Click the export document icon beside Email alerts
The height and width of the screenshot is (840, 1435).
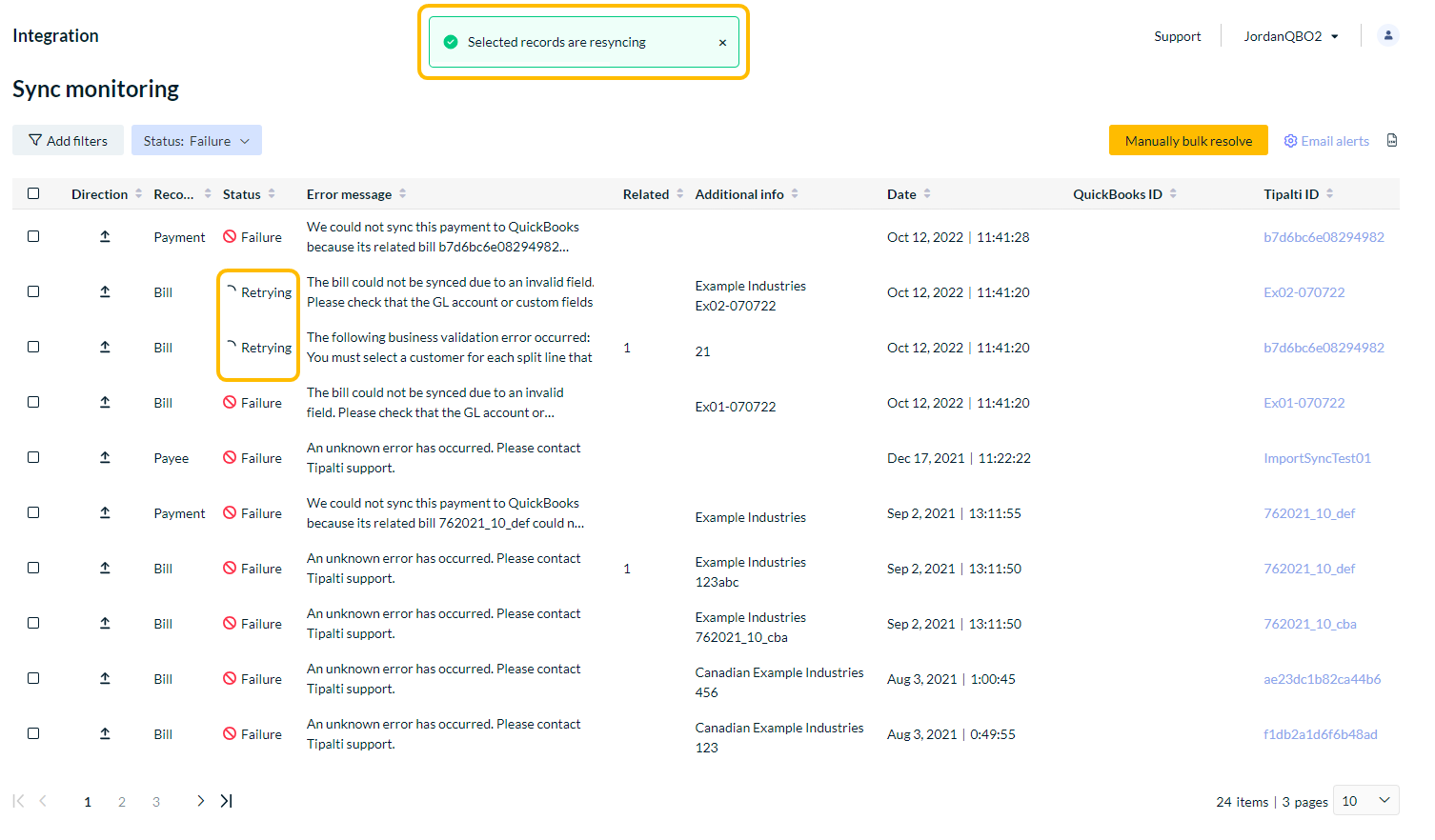[1392, 141]
